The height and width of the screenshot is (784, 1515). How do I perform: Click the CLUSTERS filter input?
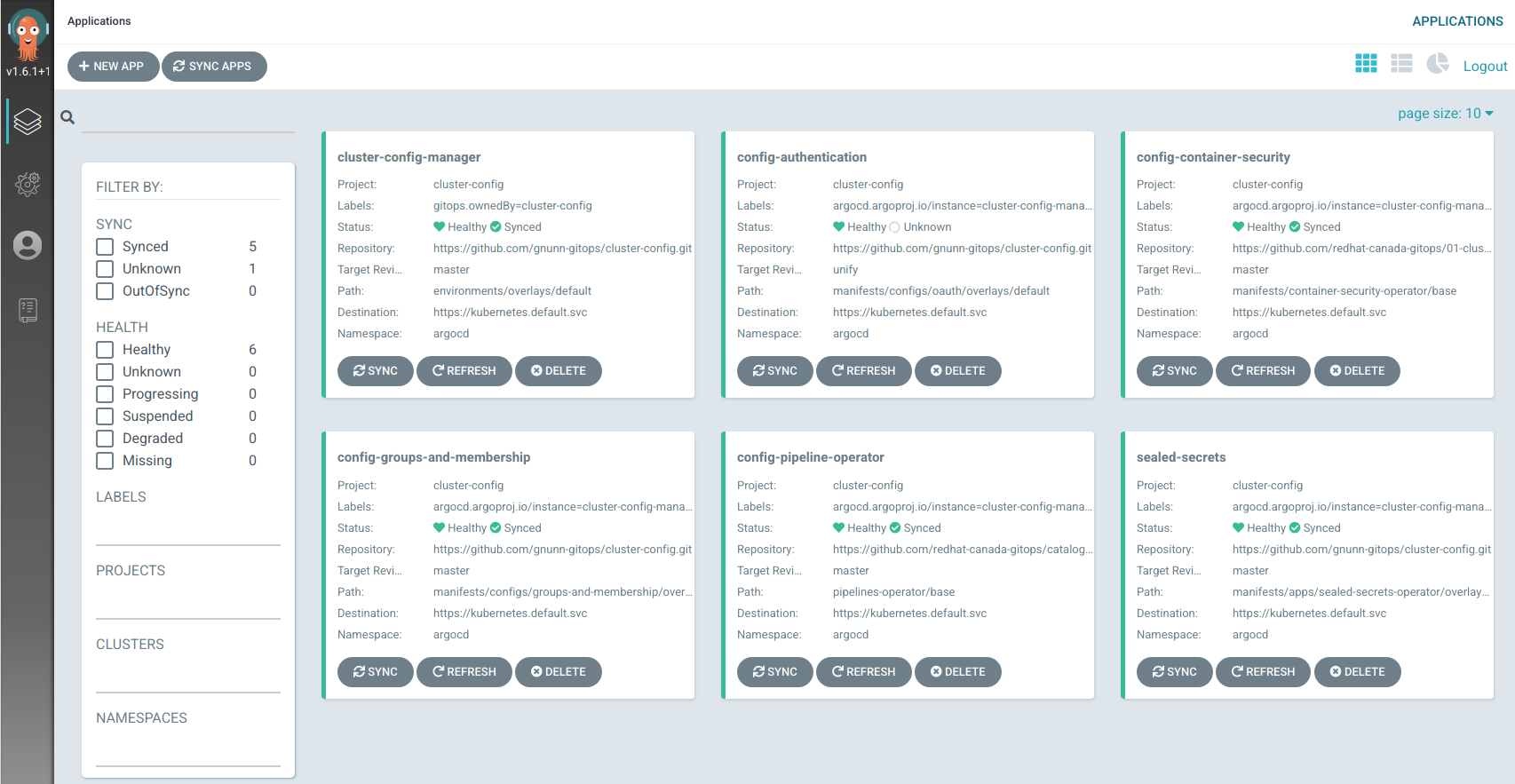(188, 677)
